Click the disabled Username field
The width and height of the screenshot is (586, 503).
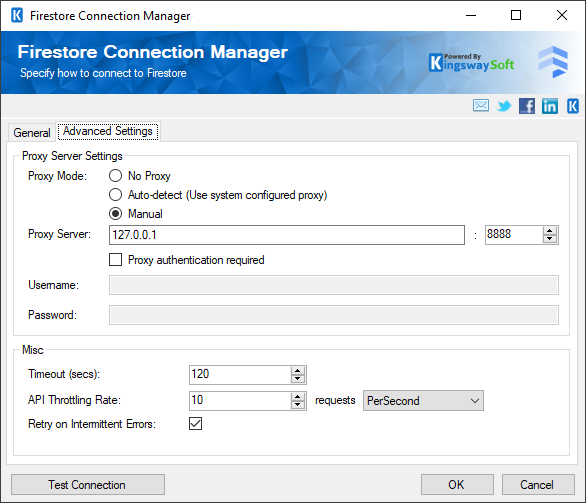click(x=334, y=285)
